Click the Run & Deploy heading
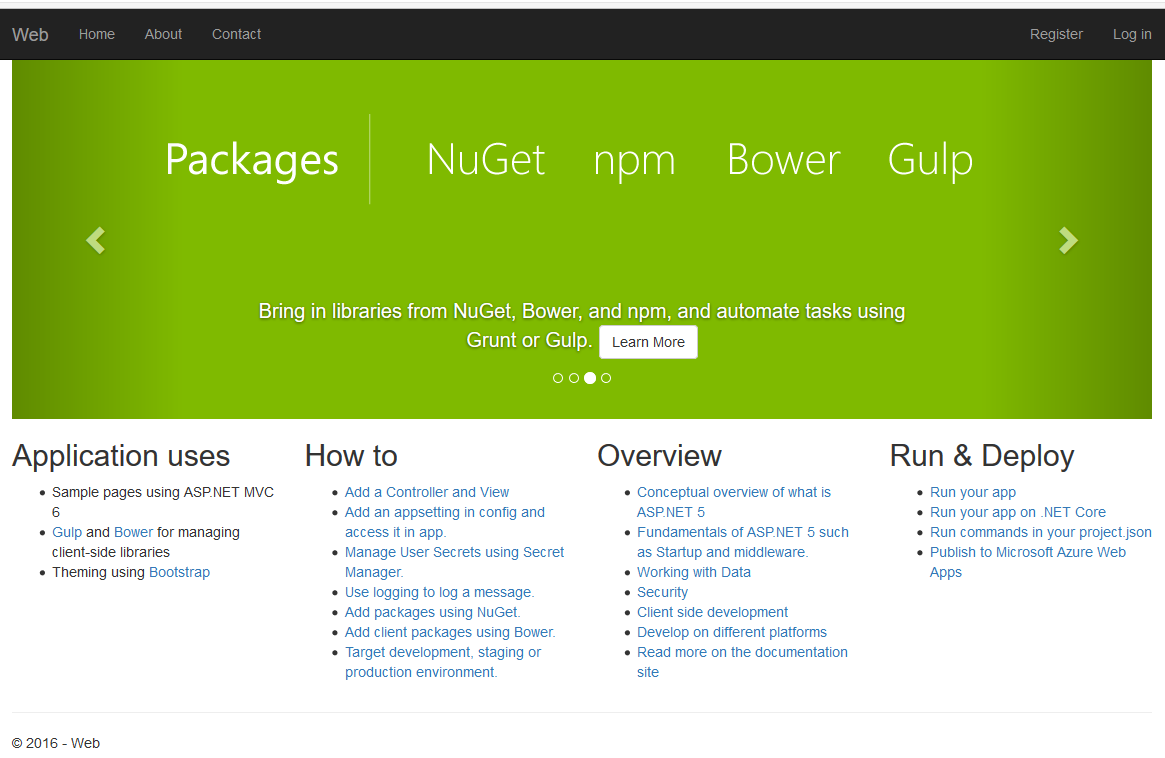 [x=982, y=456]
